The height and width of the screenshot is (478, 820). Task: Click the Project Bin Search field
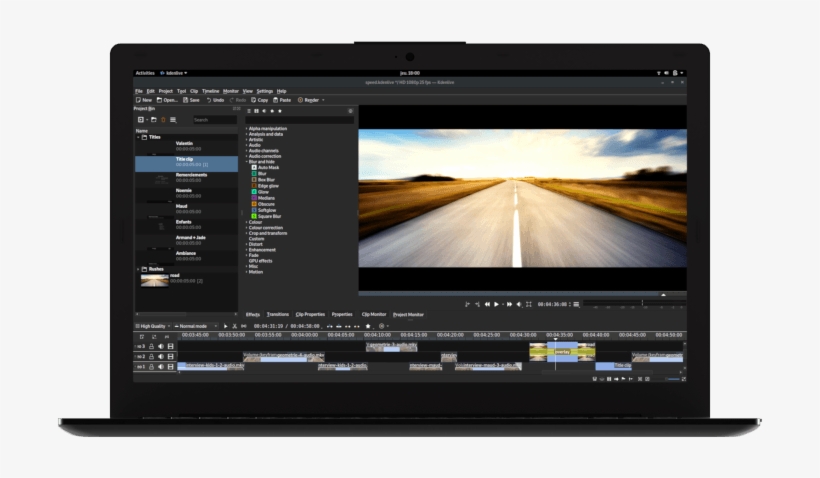(214, 120)
